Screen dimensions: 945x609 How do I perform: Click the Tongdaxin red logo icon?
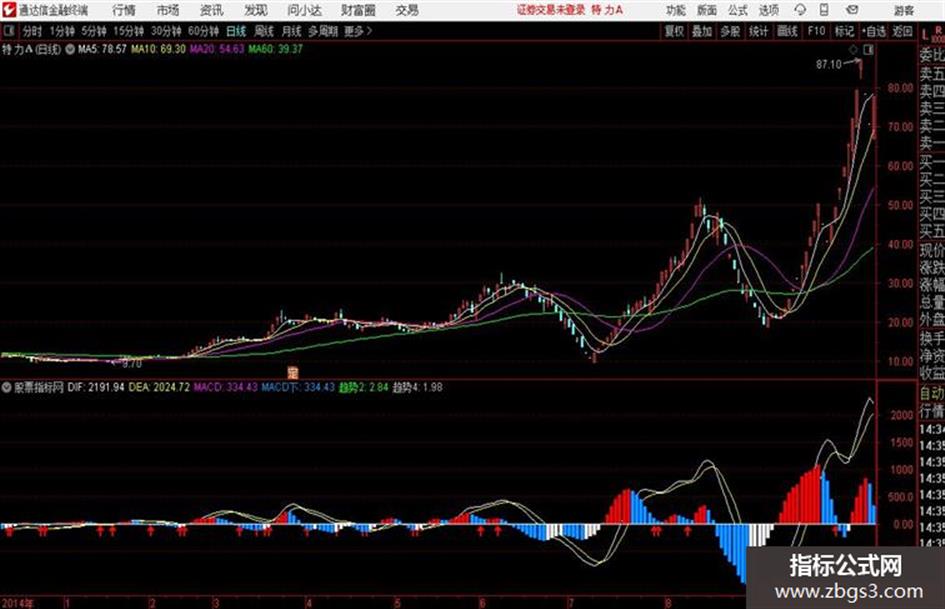pyautogui.click(x=8, y=10)
